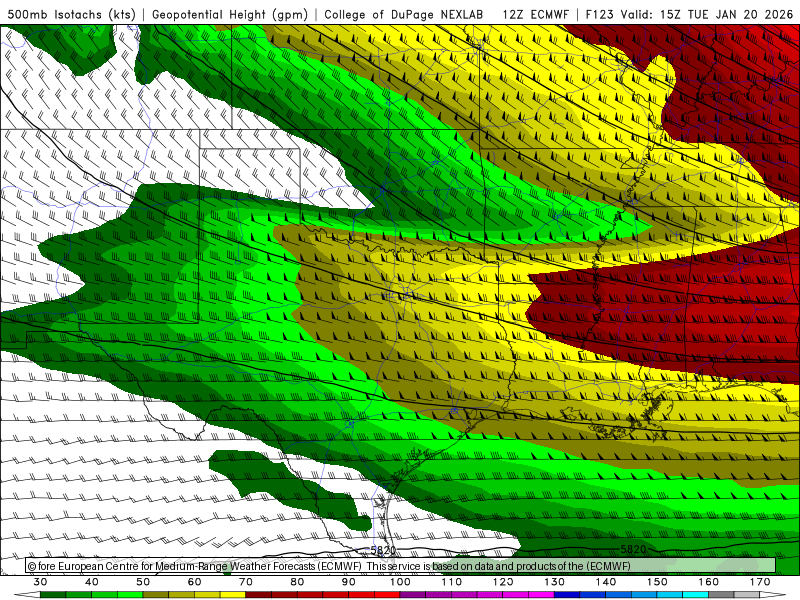Click the olive 50-55 kt legend swatch
The width and height of the screenshot is (800, 600).
pyautogui.click(x=156, y=595)
